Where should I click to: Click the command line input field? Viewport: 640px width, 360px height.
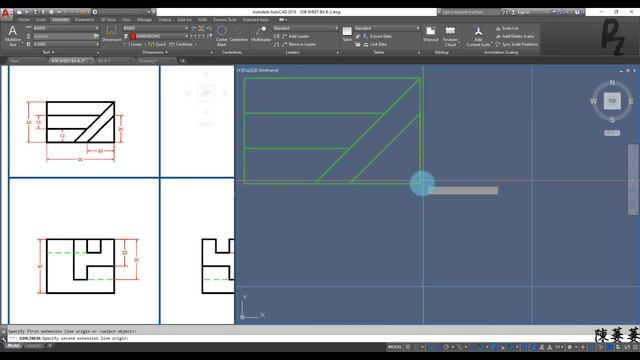(302, 338)
